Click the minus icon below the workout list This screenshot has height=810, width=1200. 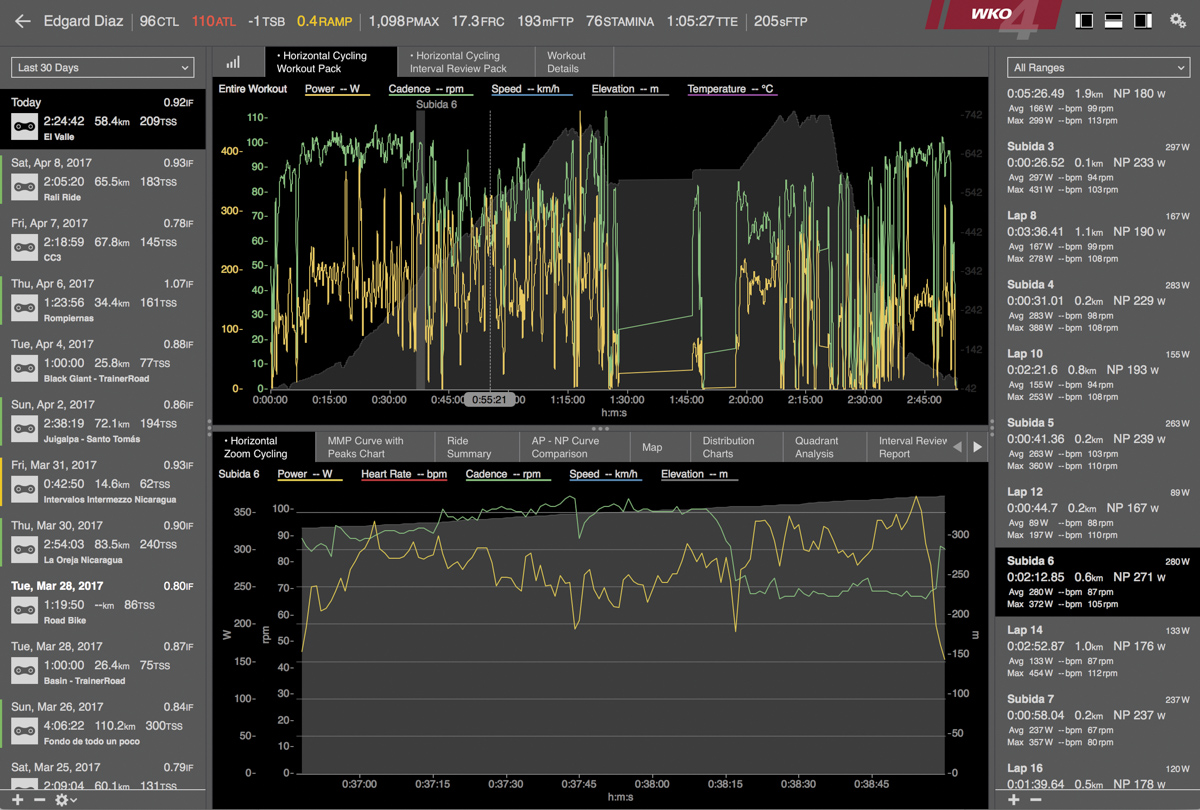click(40, 799)
